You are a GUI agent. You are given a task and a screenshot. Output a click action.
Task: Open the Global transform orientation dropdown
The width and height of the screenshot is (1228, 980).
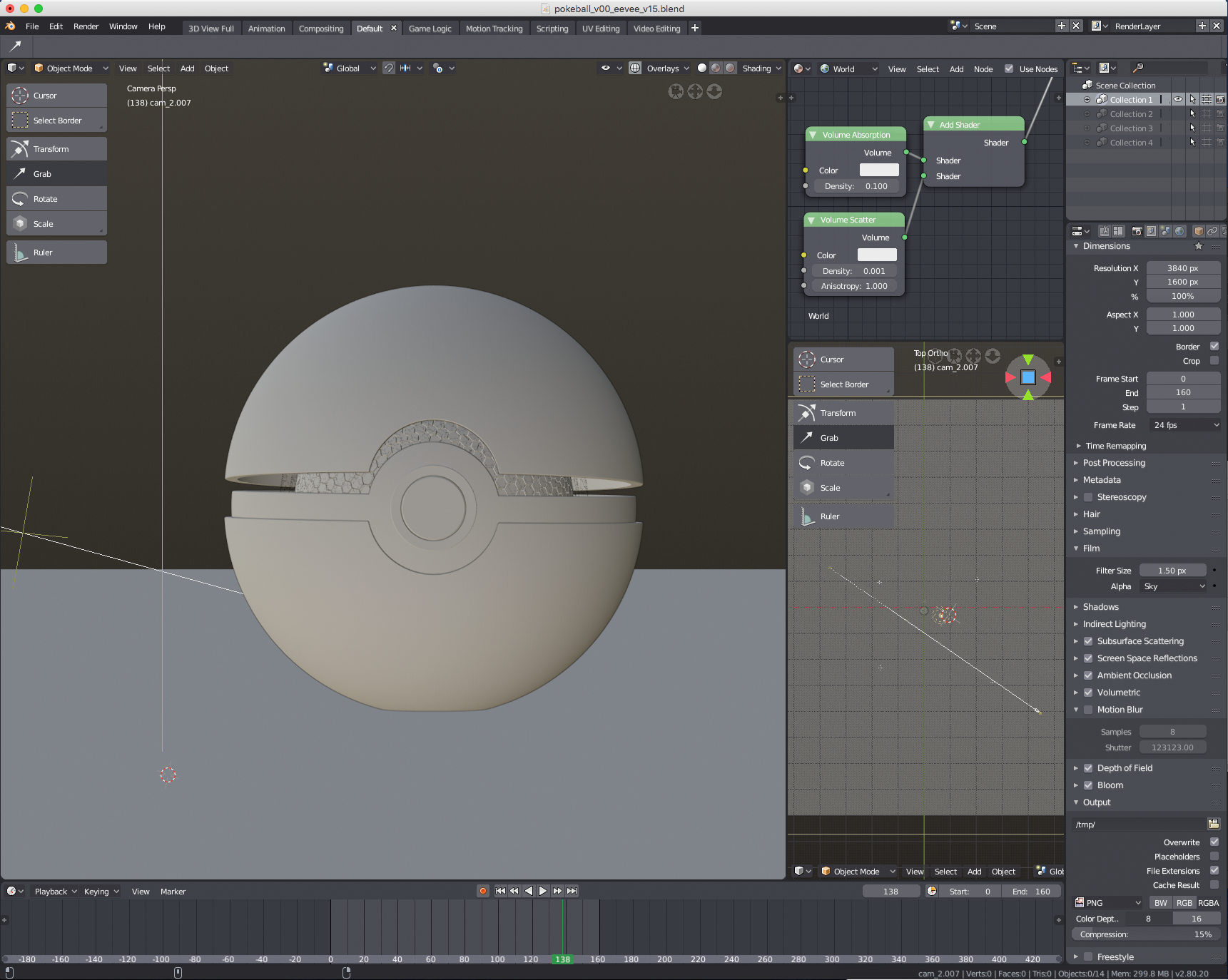click(x=350, y=68)
